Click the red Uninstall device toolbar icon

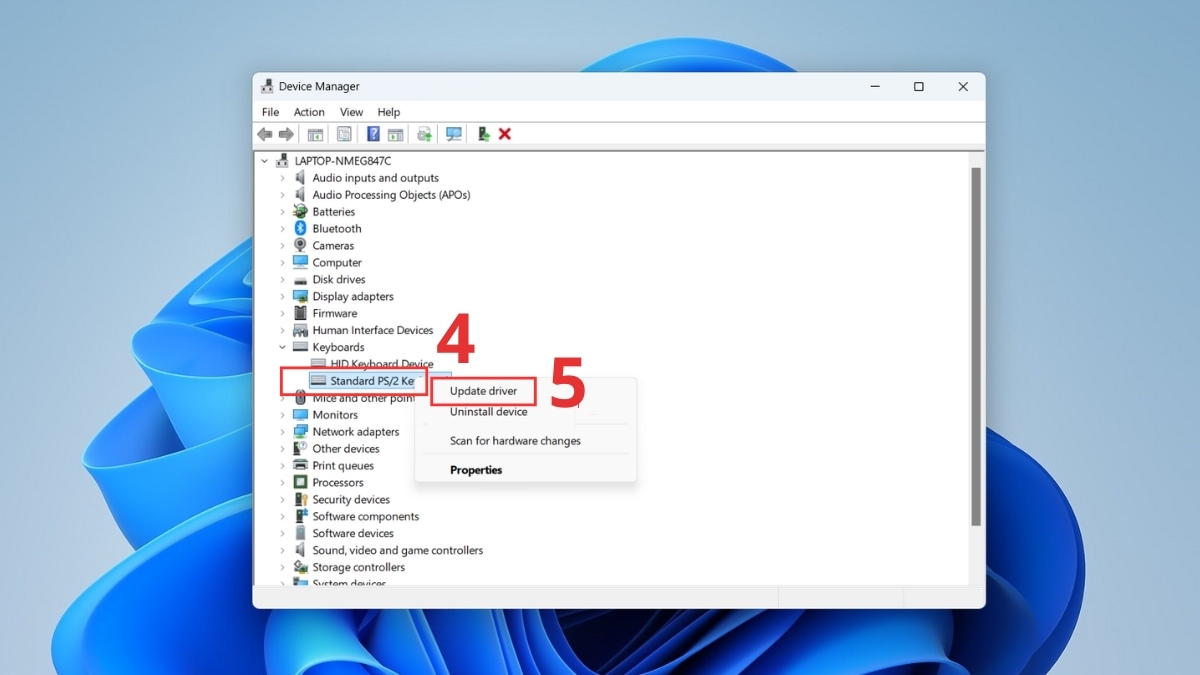click(504, 133)
